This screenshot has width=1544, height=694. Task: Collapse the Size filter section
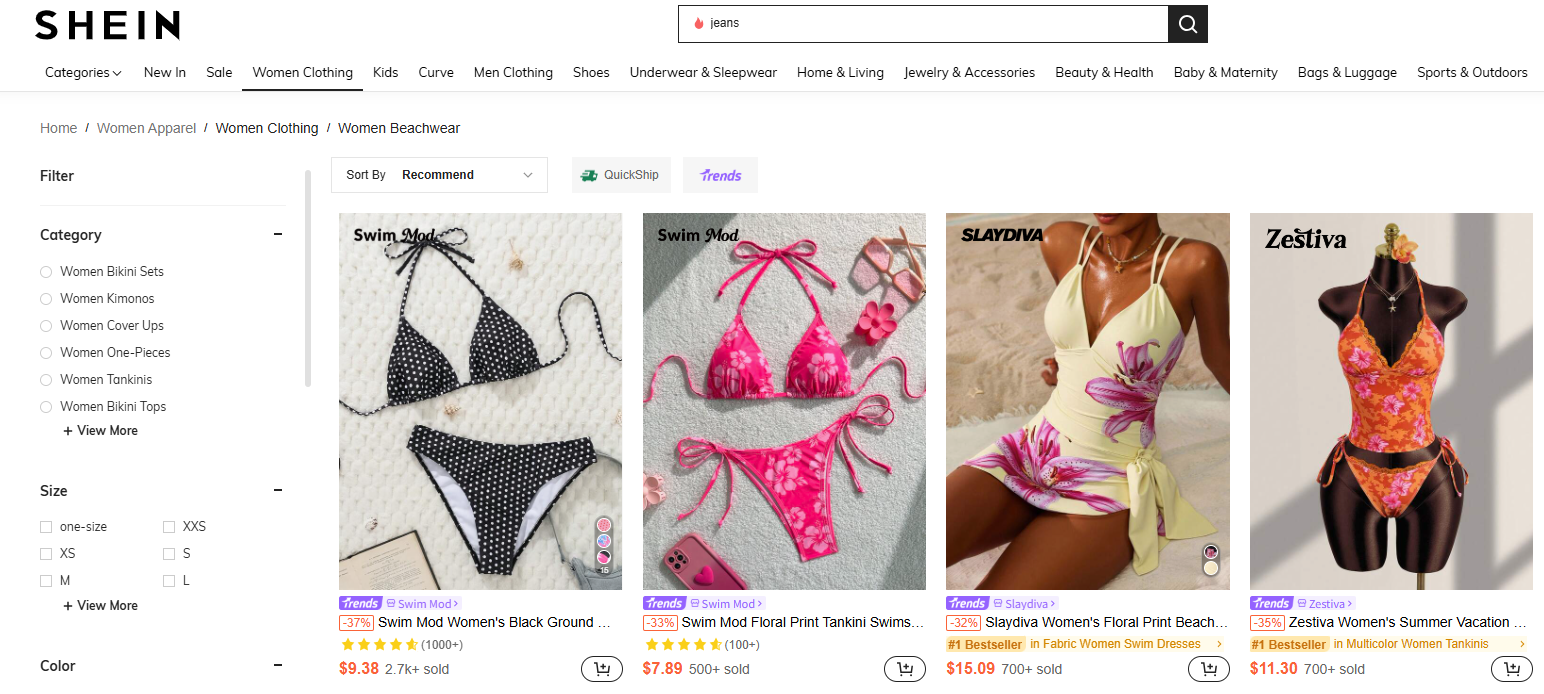[x=278, y=490]
